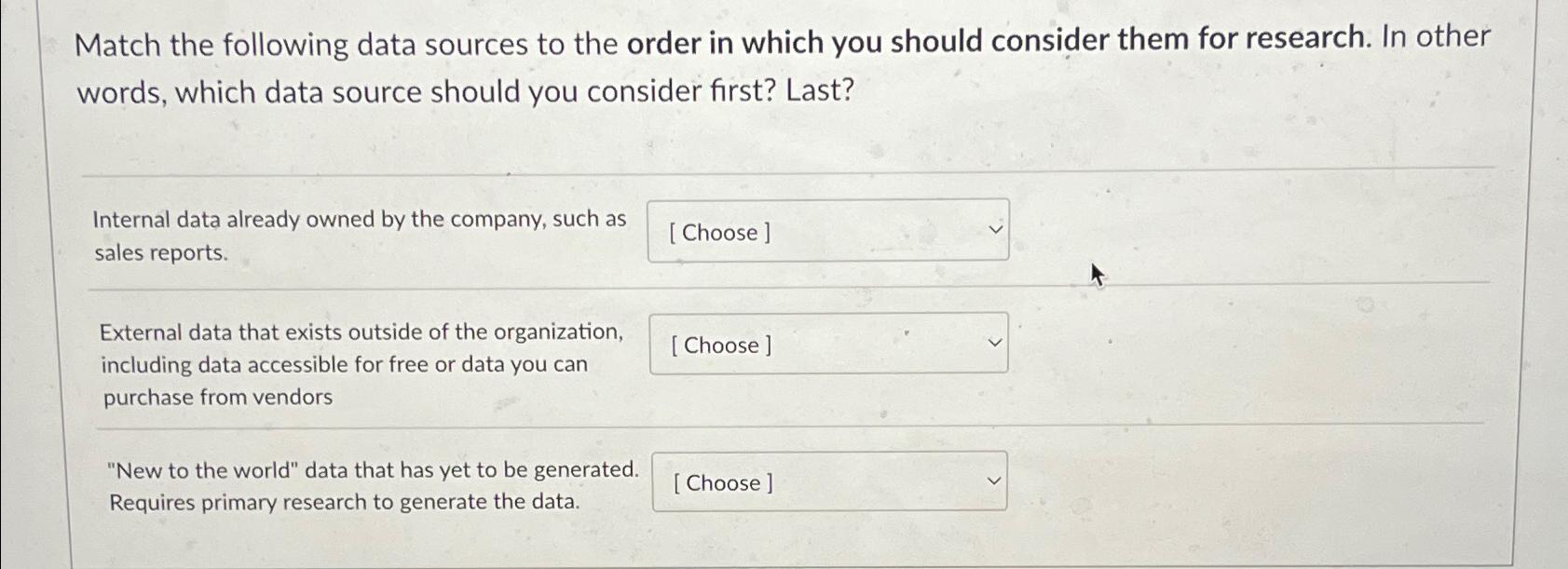Viewport: 1568px width, 569px height.
Task: Open the dropdown for new to the world data
Action: point(827,481)
